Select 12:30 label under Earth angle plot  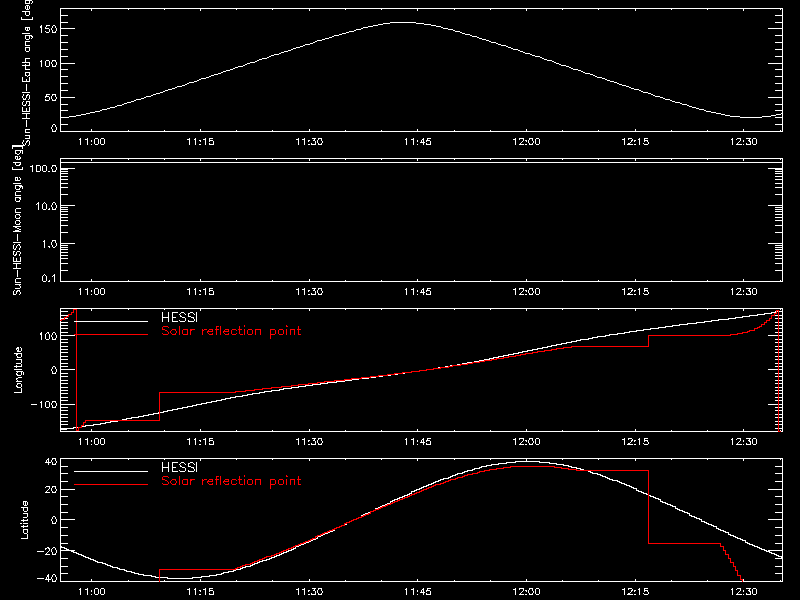744,142
